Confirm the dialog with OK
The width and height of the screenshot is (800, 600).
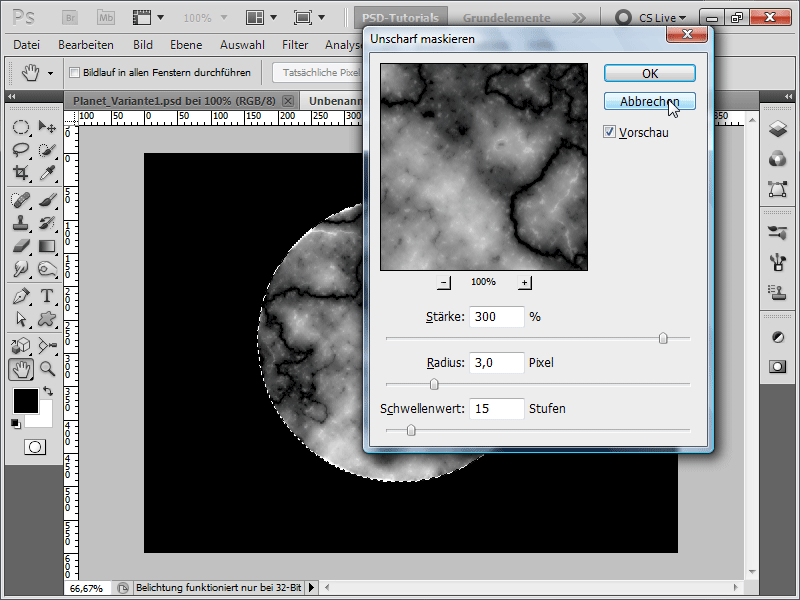tap(649, 73)
